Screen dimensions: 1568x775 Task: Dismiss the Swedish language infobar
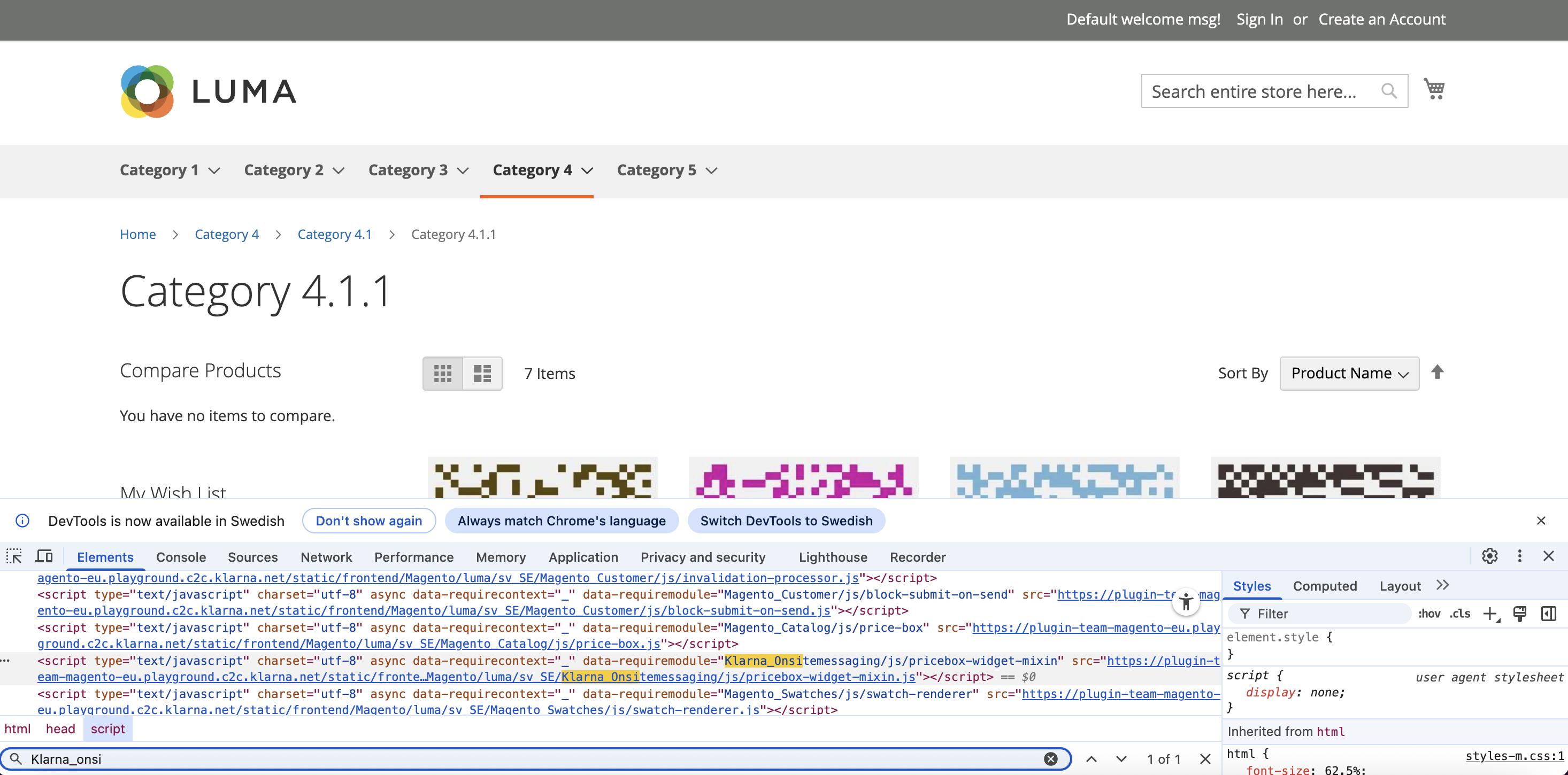pyautogui.click(x=1541, y=521)
